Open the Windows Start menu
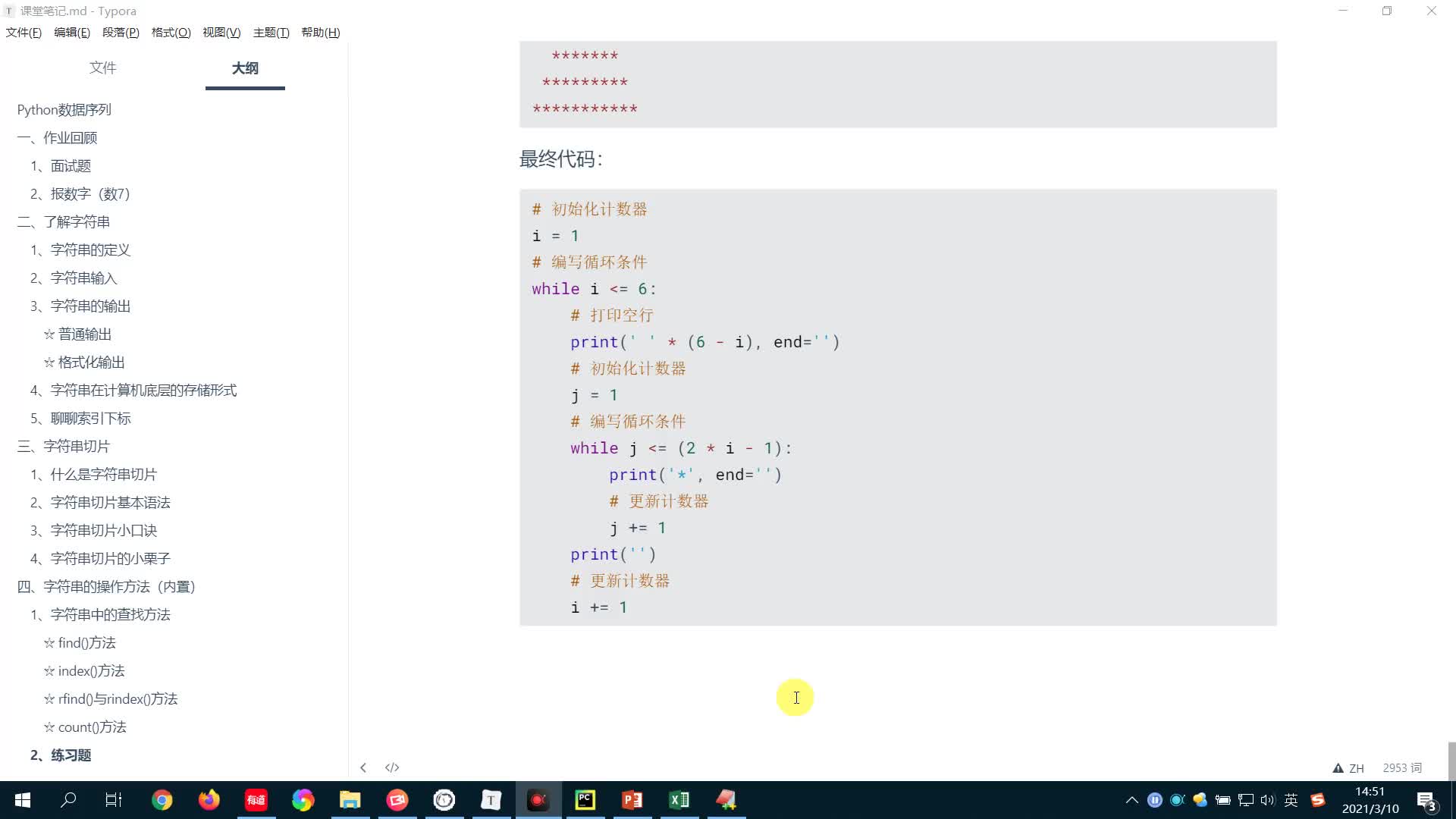Viewport: 1456px width, 819px height. 23,800
